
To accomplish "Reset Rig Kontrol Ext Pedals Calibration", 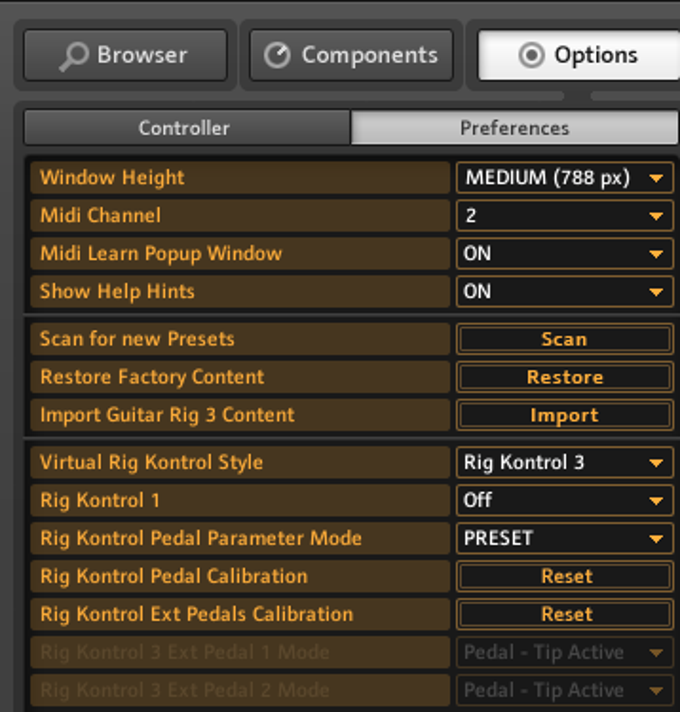I will click(564, 614).
